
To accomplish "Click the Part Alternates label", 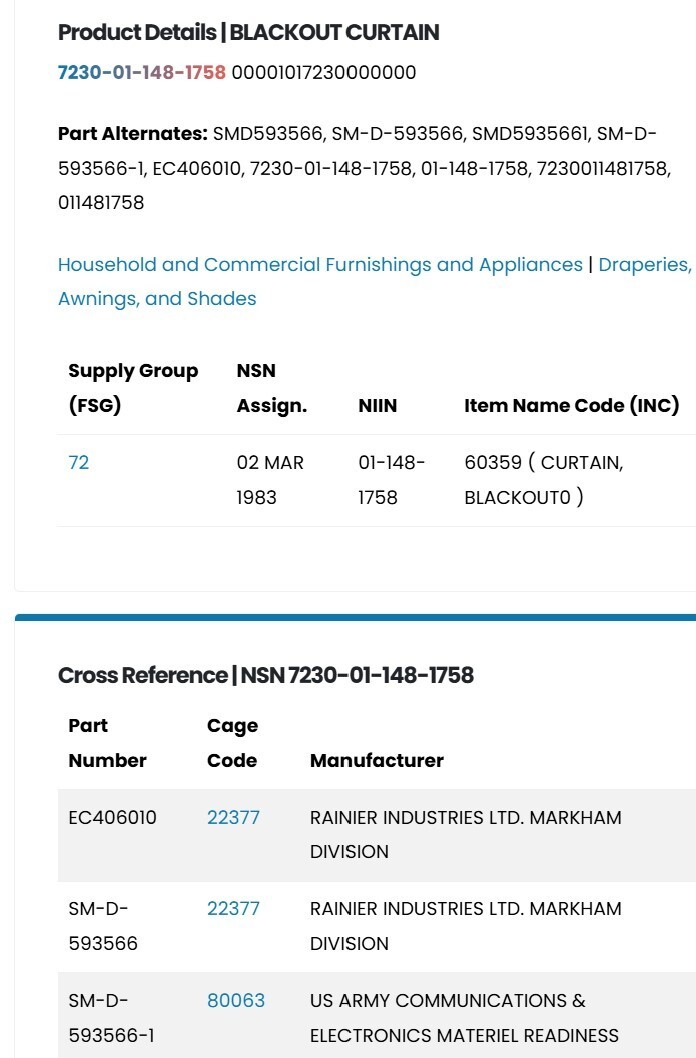I will [x=133, y=134].
